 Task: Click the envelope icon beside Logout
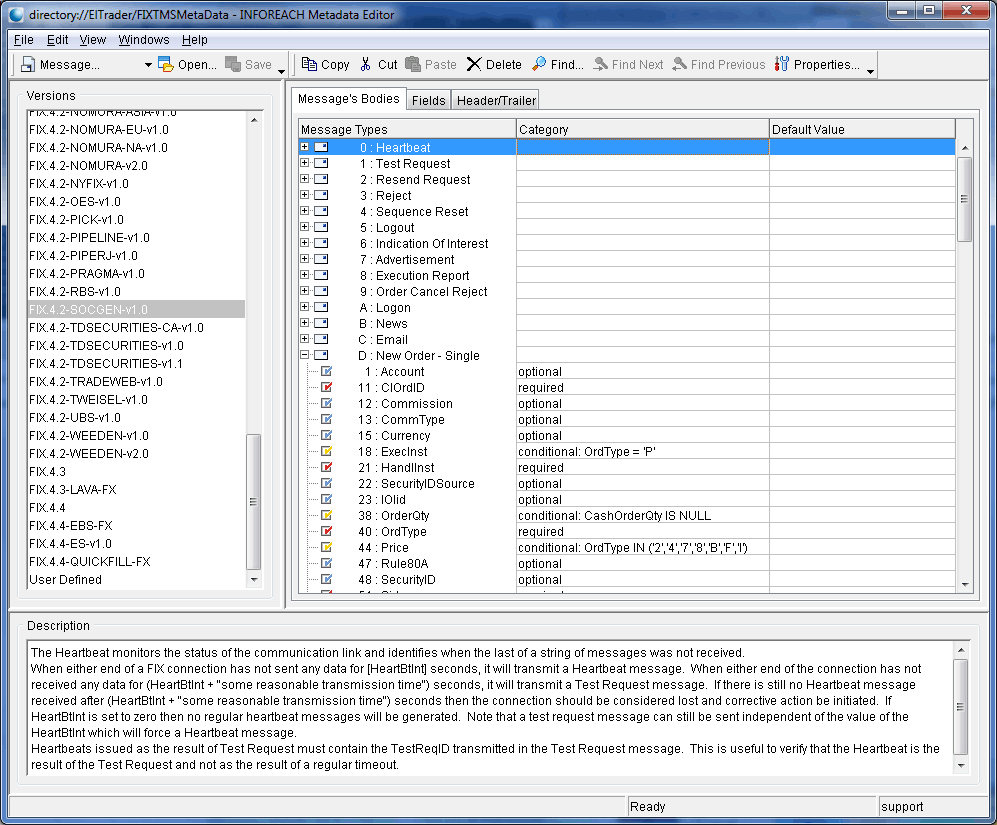[321, 228]
